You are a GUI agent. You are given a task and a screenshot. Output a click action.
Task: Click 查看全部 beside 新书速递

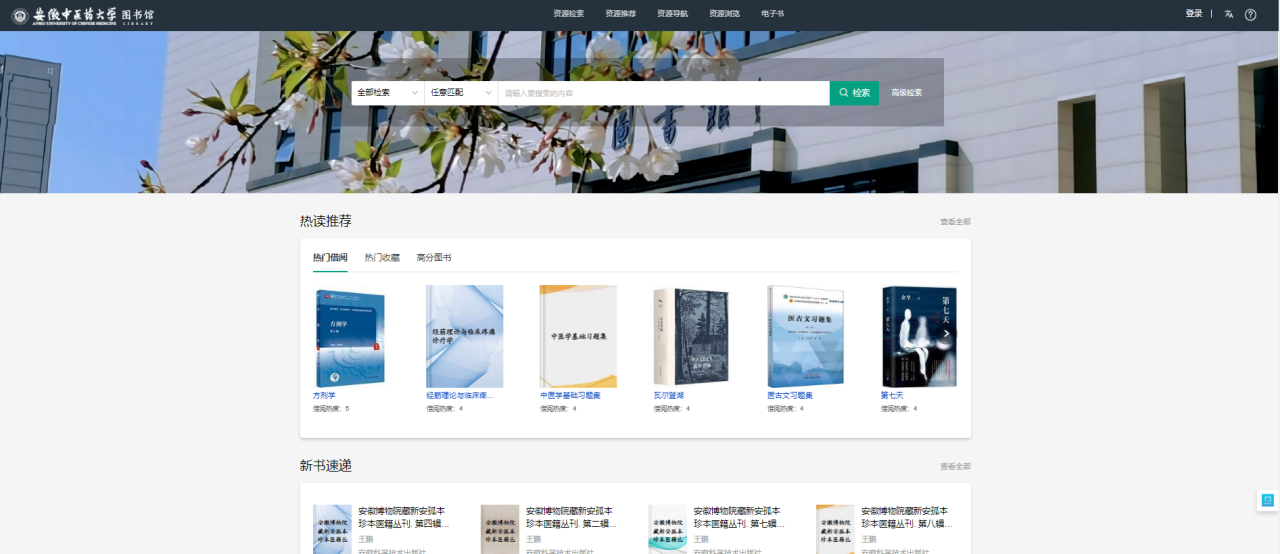[x=955, y=467]
